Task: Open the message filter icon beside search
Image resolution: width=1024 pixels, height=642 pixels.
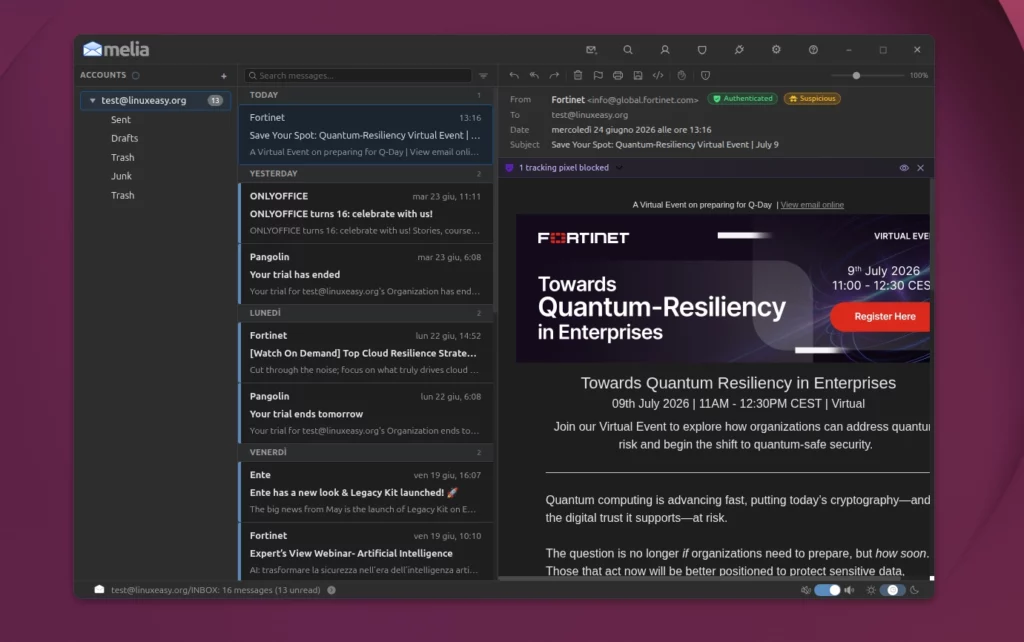Action: point(483,76)
